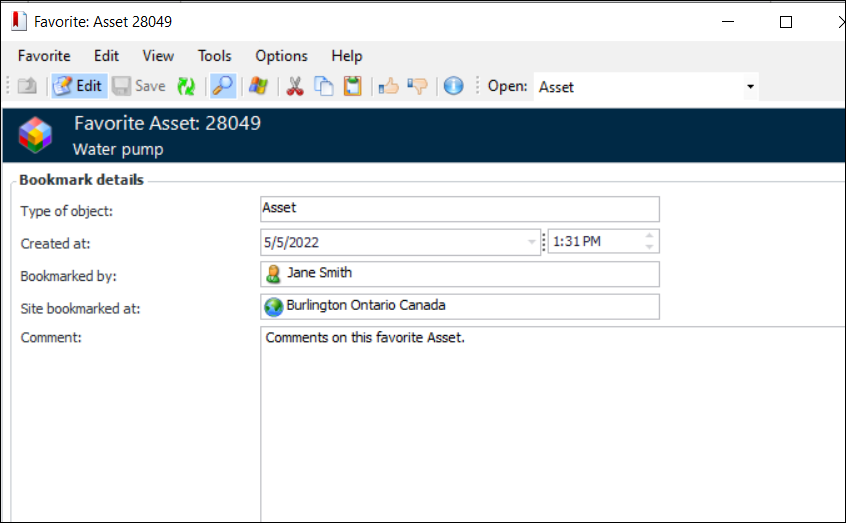846x523 pixels.
Task: Open the Created at date dropdown
Action: (x=531, y=242)
